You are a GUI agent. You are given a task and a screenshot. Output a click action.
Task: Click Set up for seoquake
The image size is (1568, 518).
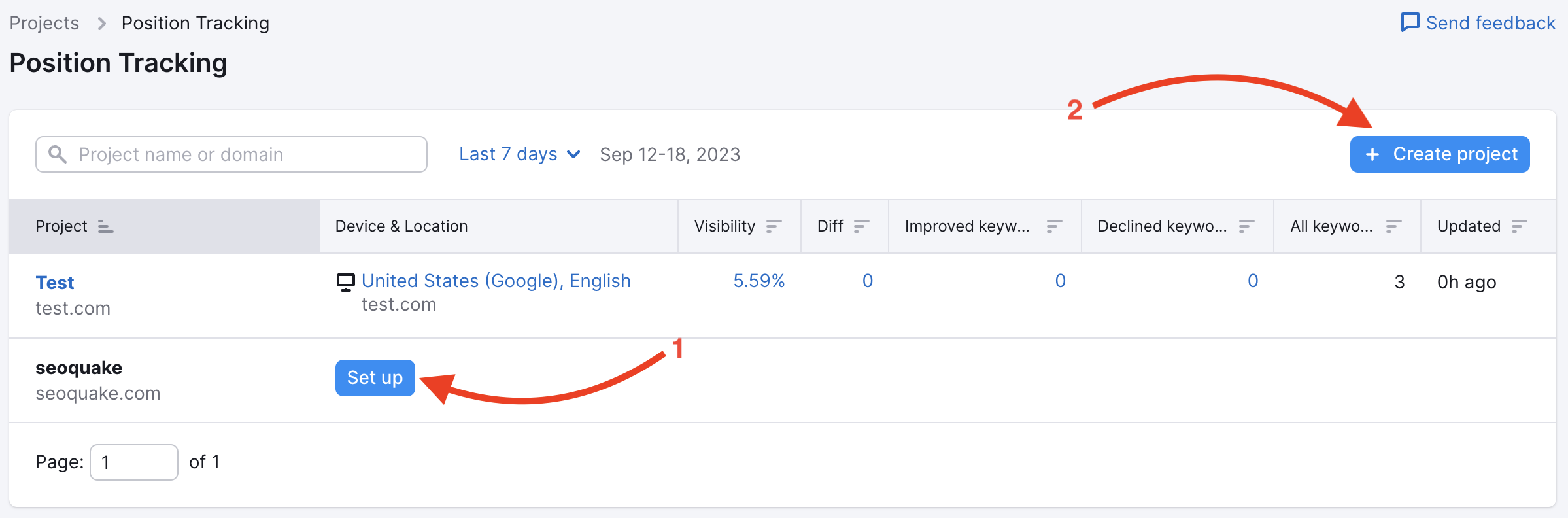[375, 378]
